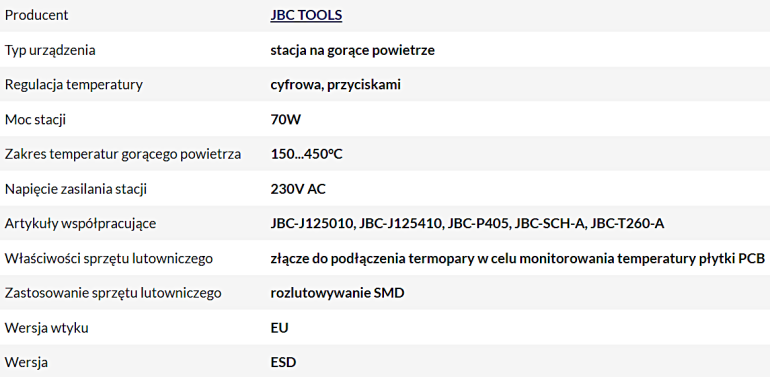This screenshot has height=377, width=770.
Task: Select 'Zakres temperatur gorącego powietrza' label
Action: pyautogui.click(x=123, y=155)
